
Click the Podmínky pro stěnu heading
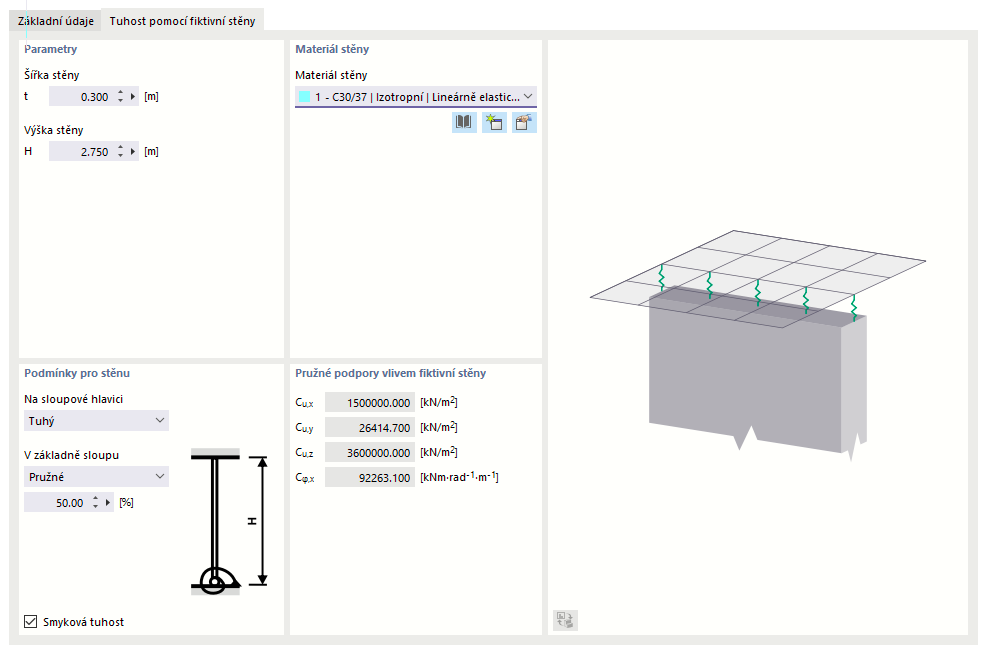pos(77,373)
